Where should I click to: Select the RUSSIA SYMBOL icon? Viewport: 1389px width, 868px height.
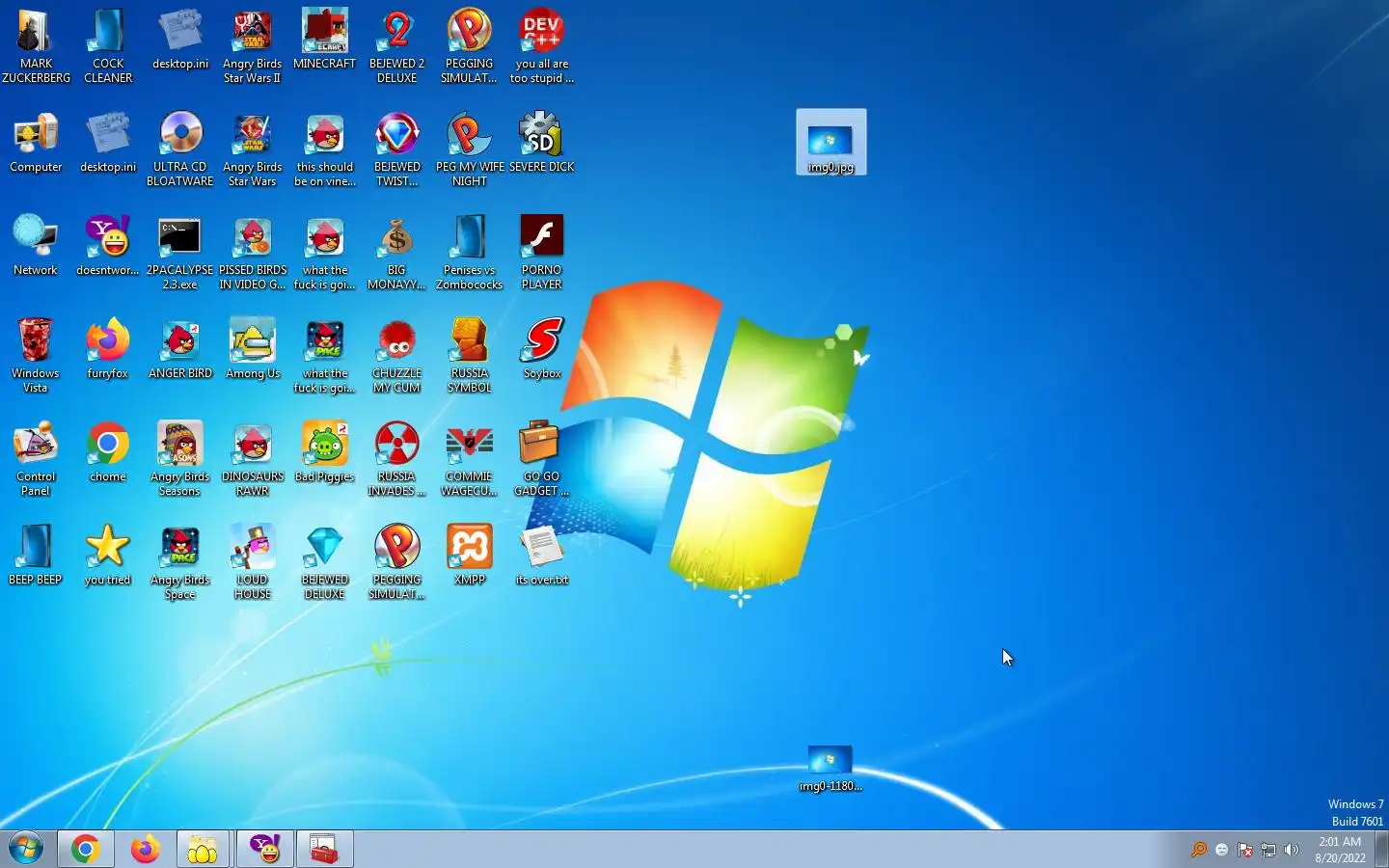click(470, 356)
